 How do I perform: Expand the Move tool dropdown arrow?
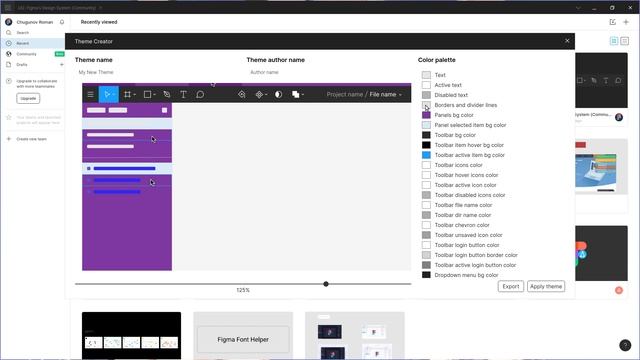113,95
